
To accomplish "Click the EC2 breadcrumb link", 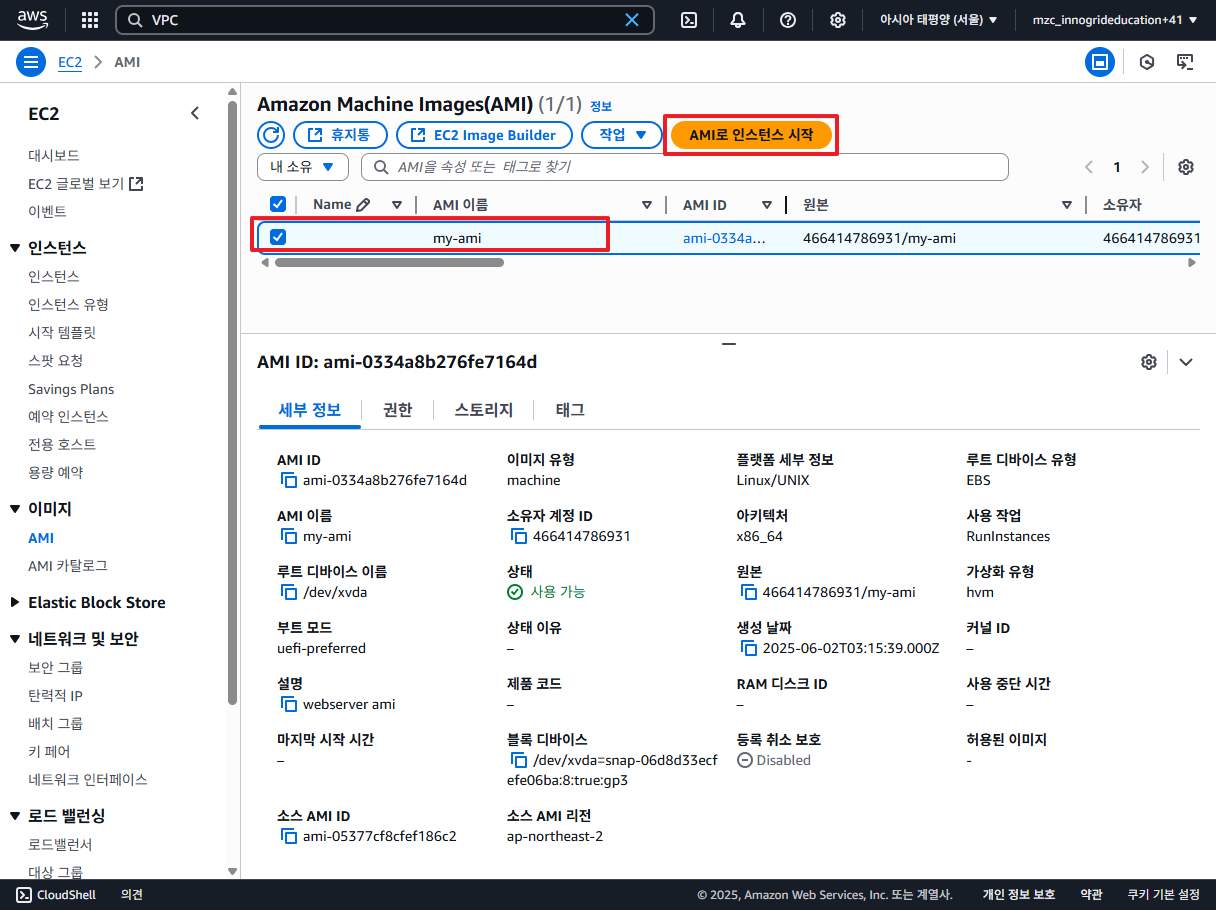I will pos(70,62).
